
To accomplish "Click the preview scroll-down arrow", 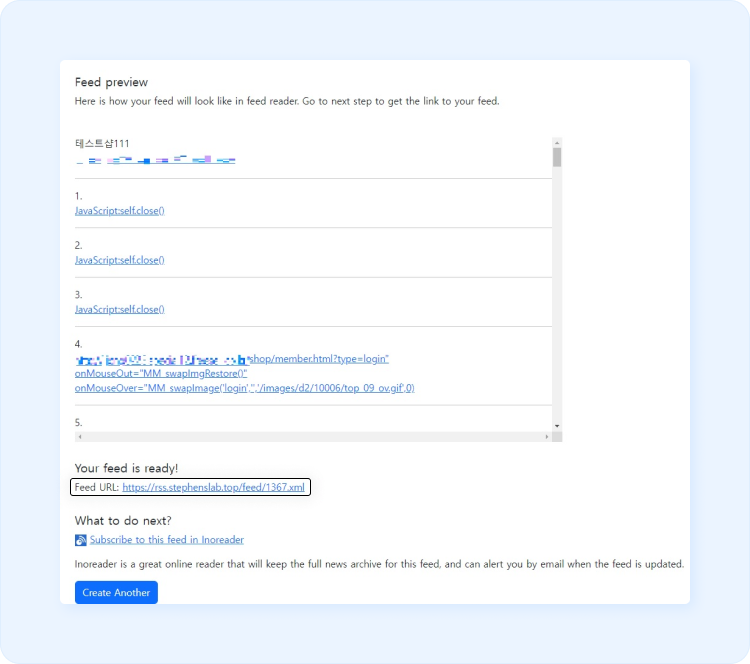I will [557, 426].
